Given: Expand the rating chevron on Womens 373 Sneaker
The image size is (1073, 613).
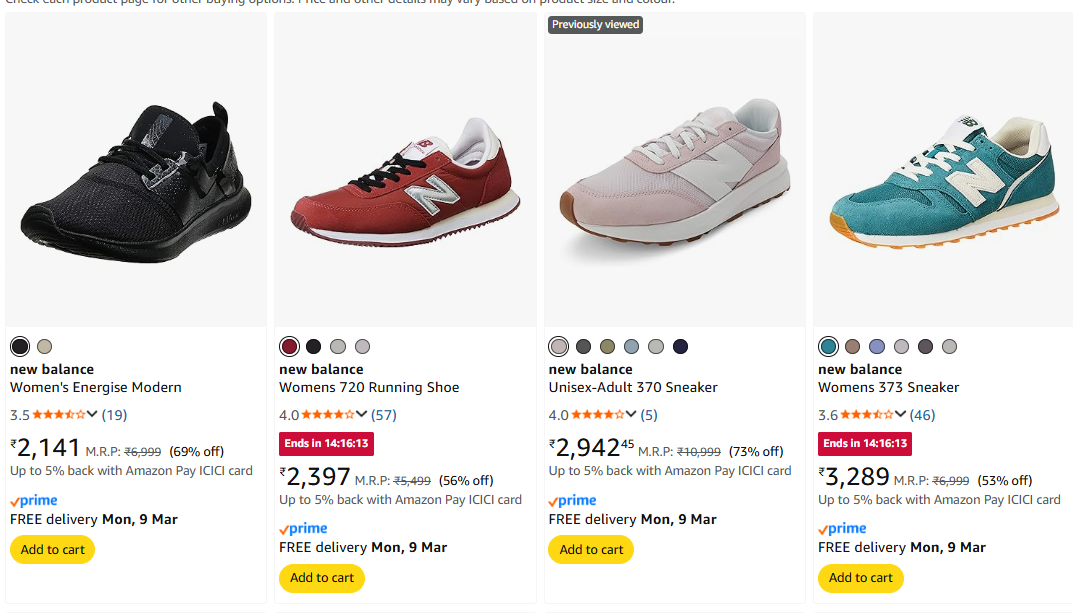Looking at the screenshot, I should click(x=901, y=415).
